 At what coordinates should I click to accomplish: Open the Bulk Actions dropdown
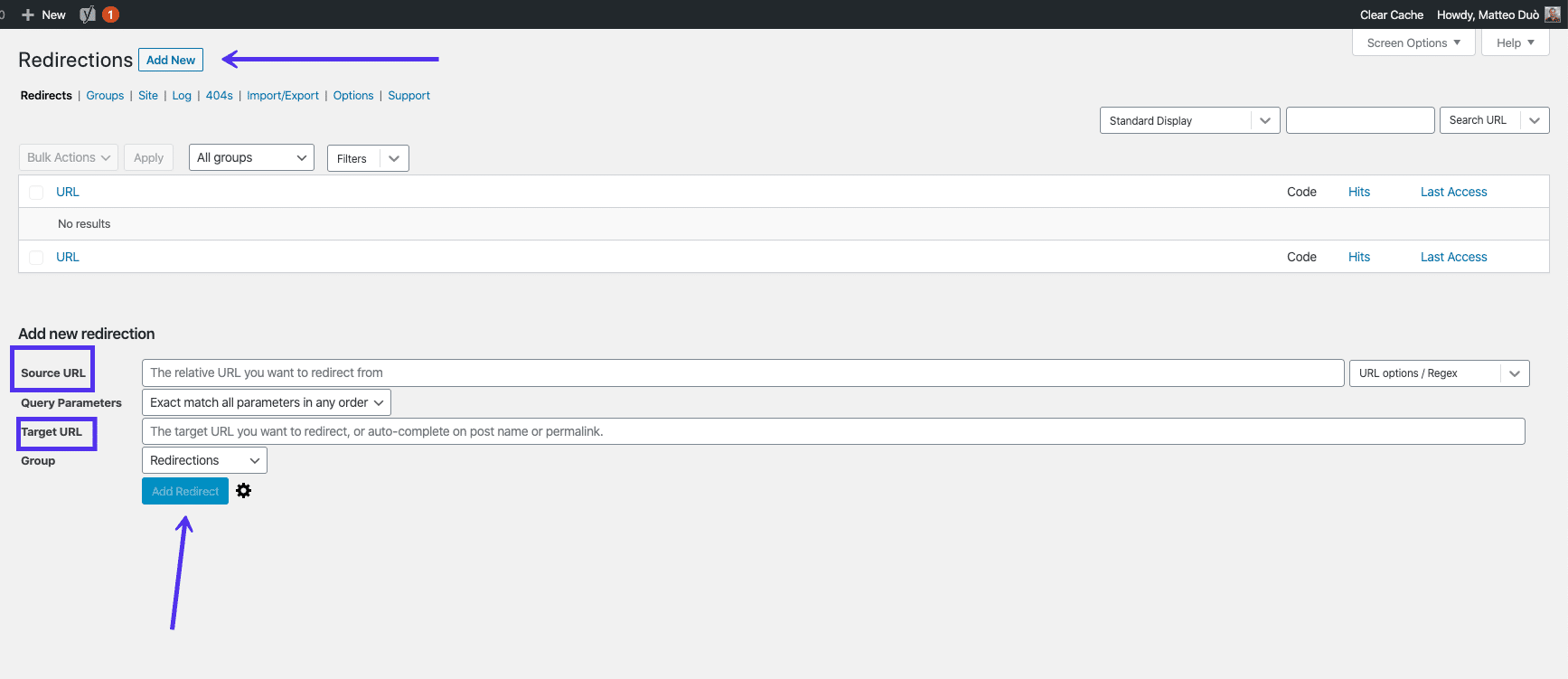click(69, 157)
